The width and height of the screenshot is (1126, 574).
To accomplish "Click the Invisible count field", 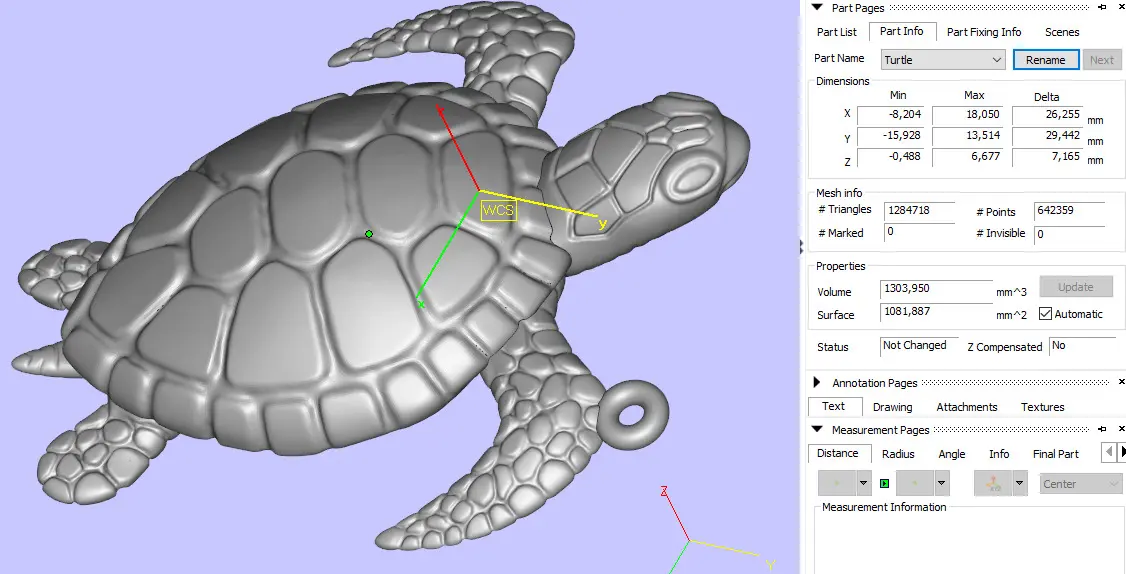I will (x=1069, y=234).
